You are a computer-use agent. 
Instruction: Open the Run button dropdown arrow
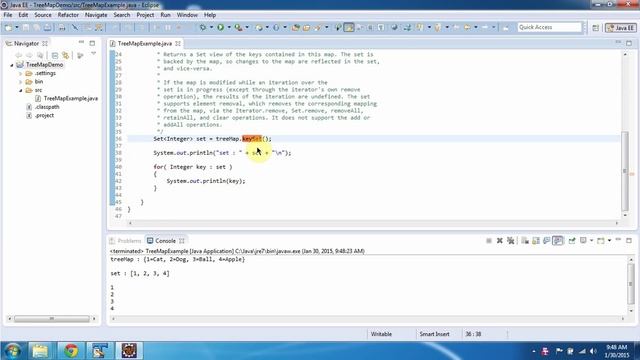click(229, 27)
